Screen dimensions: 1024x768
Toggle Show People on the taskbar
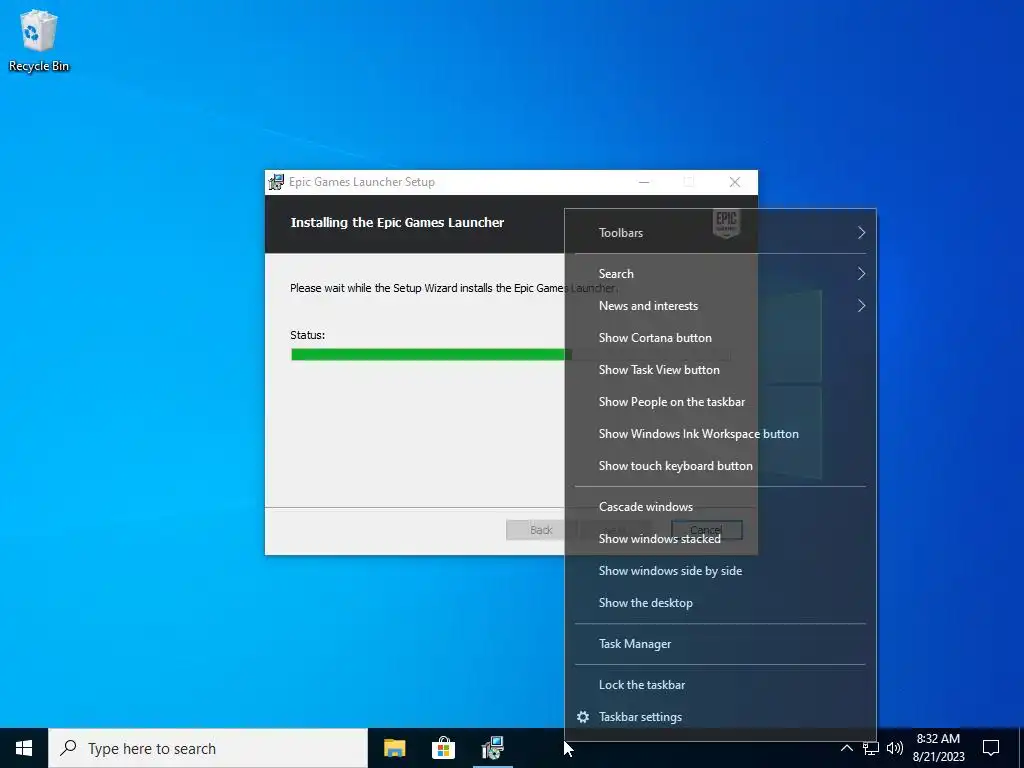[720, 402]
